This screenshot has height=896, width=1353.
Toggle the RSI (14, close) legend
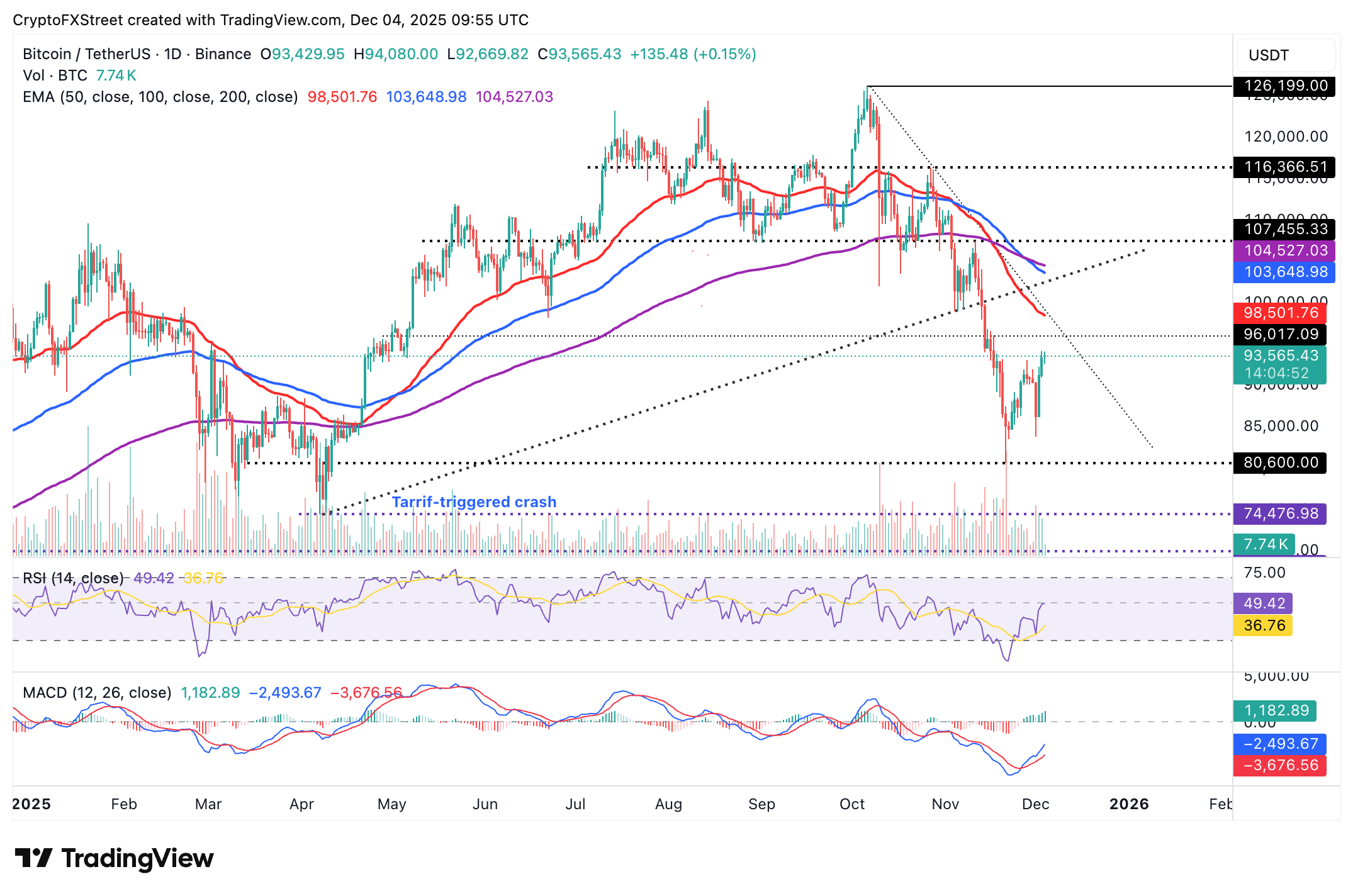(x=72, y=576)
